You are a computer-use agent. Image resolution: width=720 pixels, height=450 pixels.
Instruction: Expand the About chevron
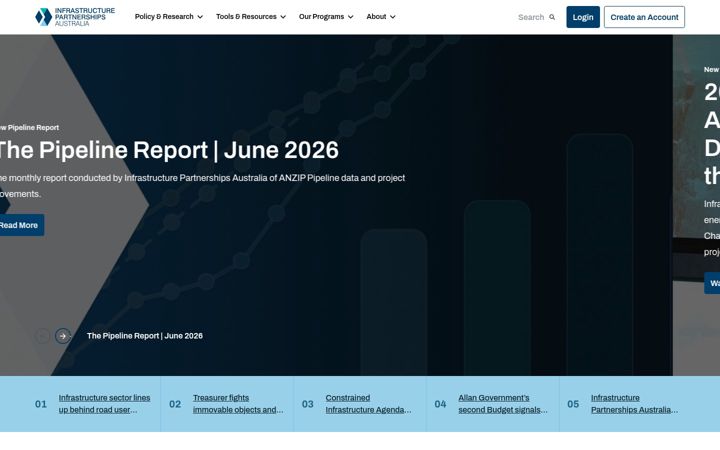393,17
